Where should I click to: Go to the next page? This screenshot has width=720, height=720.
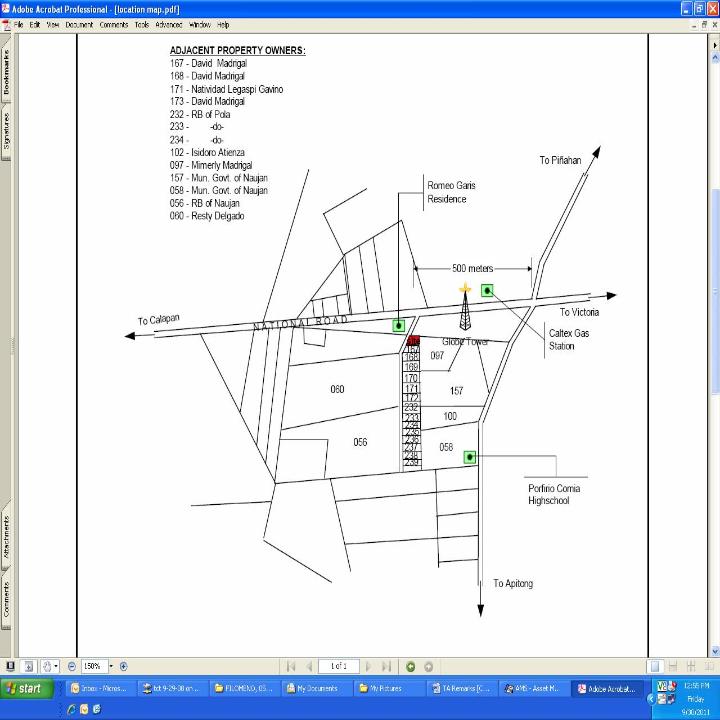click(368, 666)
